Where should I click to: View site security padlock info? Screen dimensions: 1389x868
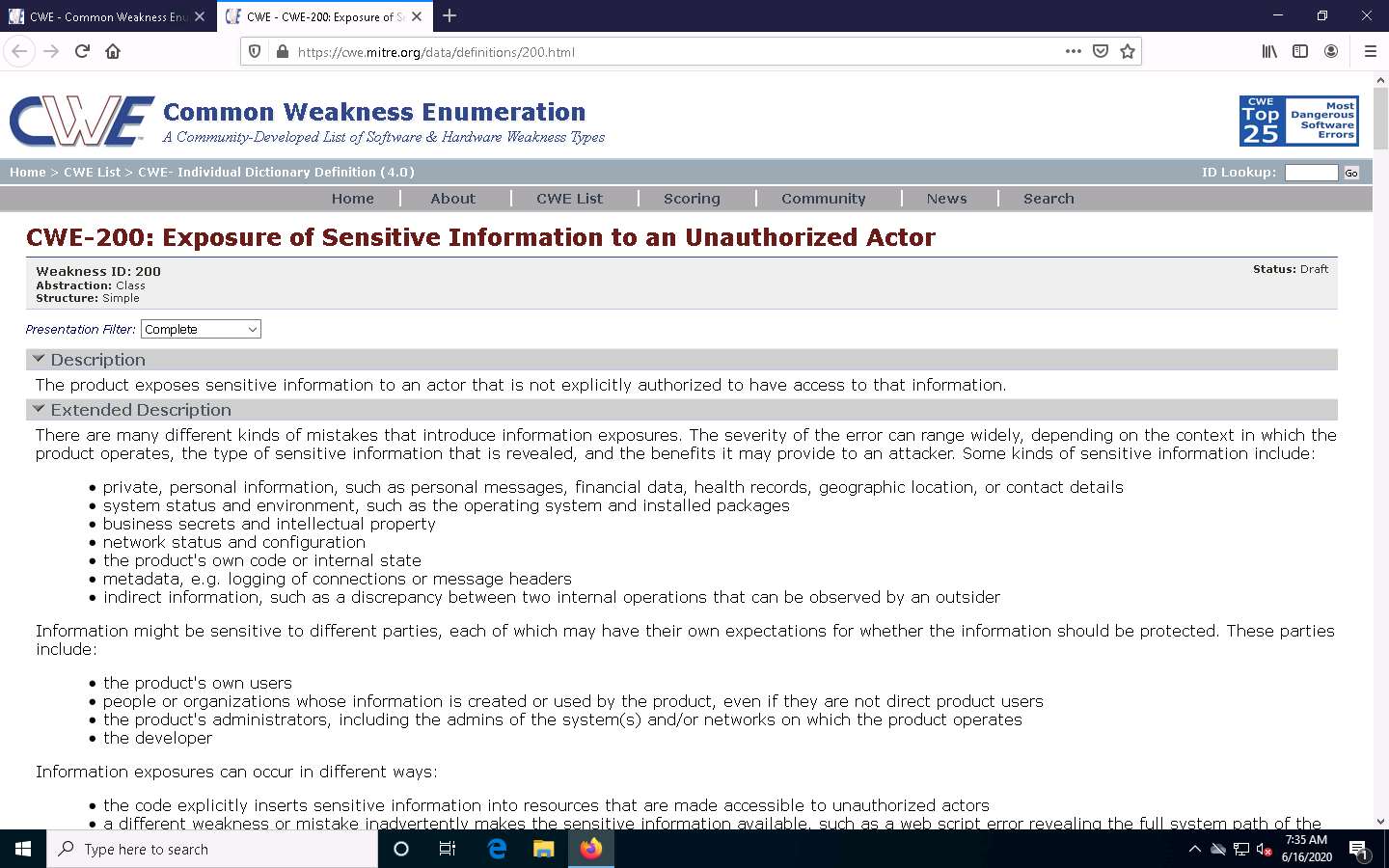pos(282,52)
